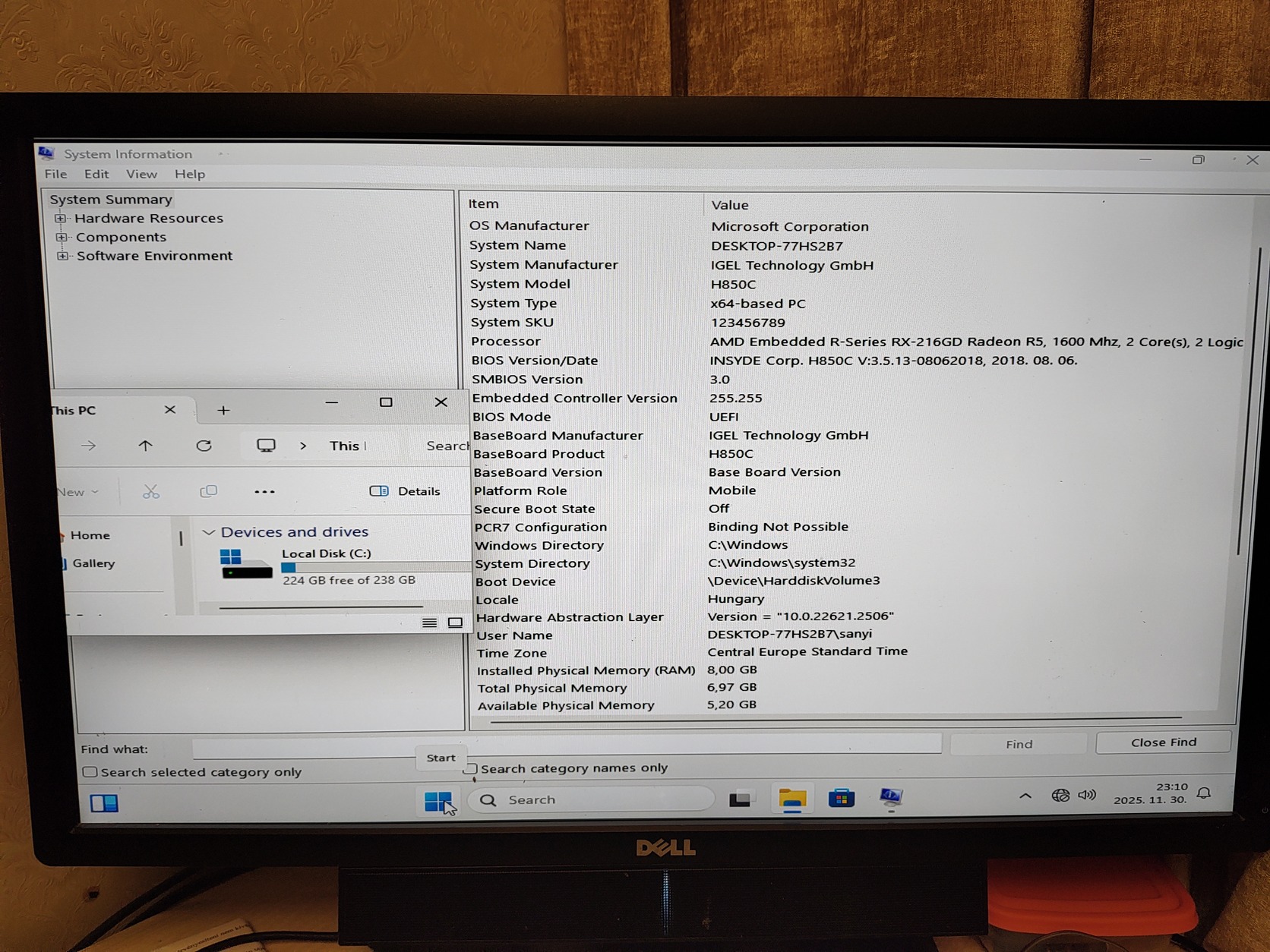Select the Local Disk (C:) drive icon
Viewport: 1270px width, 952px height.
coord(245,564)
